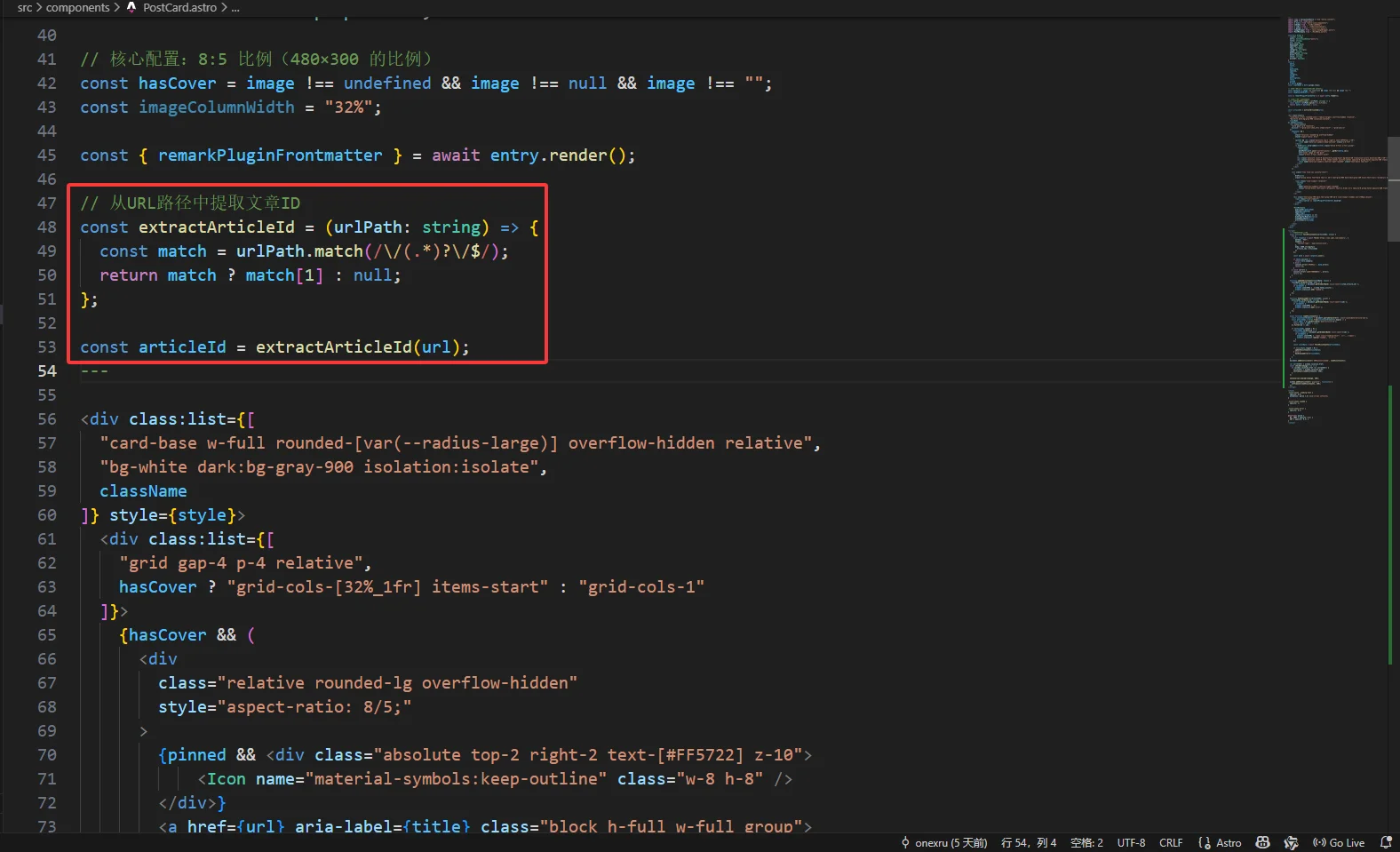1400x852 pixels.
Task: Show blame details for onexru (5 天前)
Action: pyautogui.click(x=951, y=842)
